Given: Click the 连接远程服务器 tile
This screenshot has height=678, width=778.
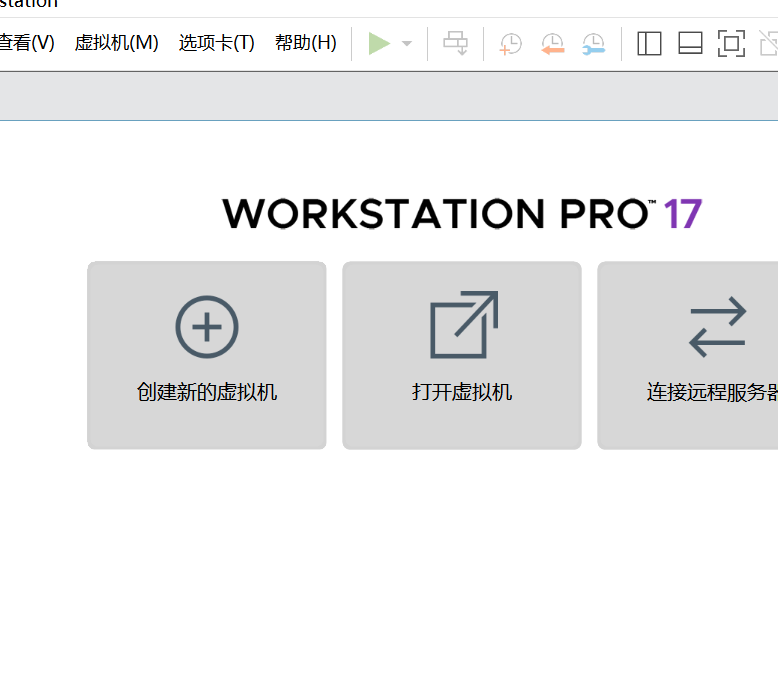Looking at the screenshot, I should (688, 355).
